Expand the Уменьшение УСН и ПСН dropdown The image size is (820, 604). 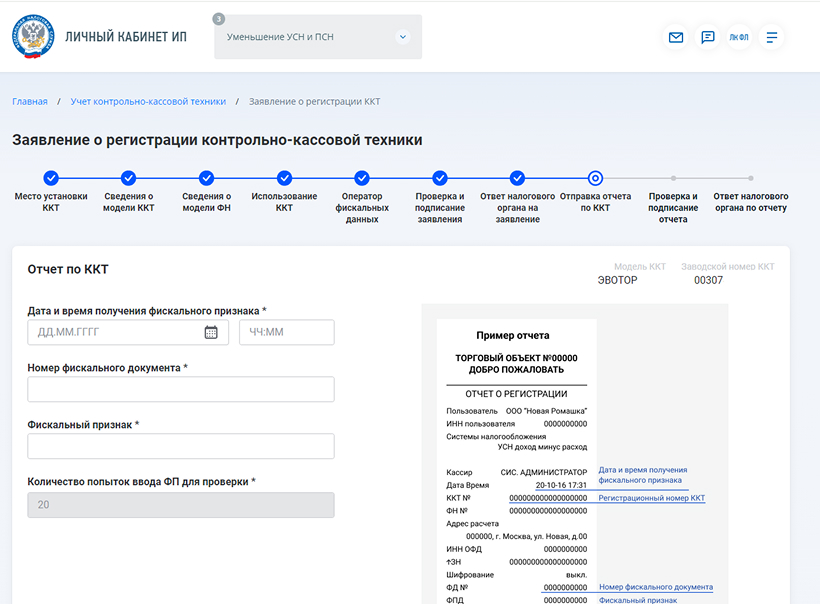403,37
